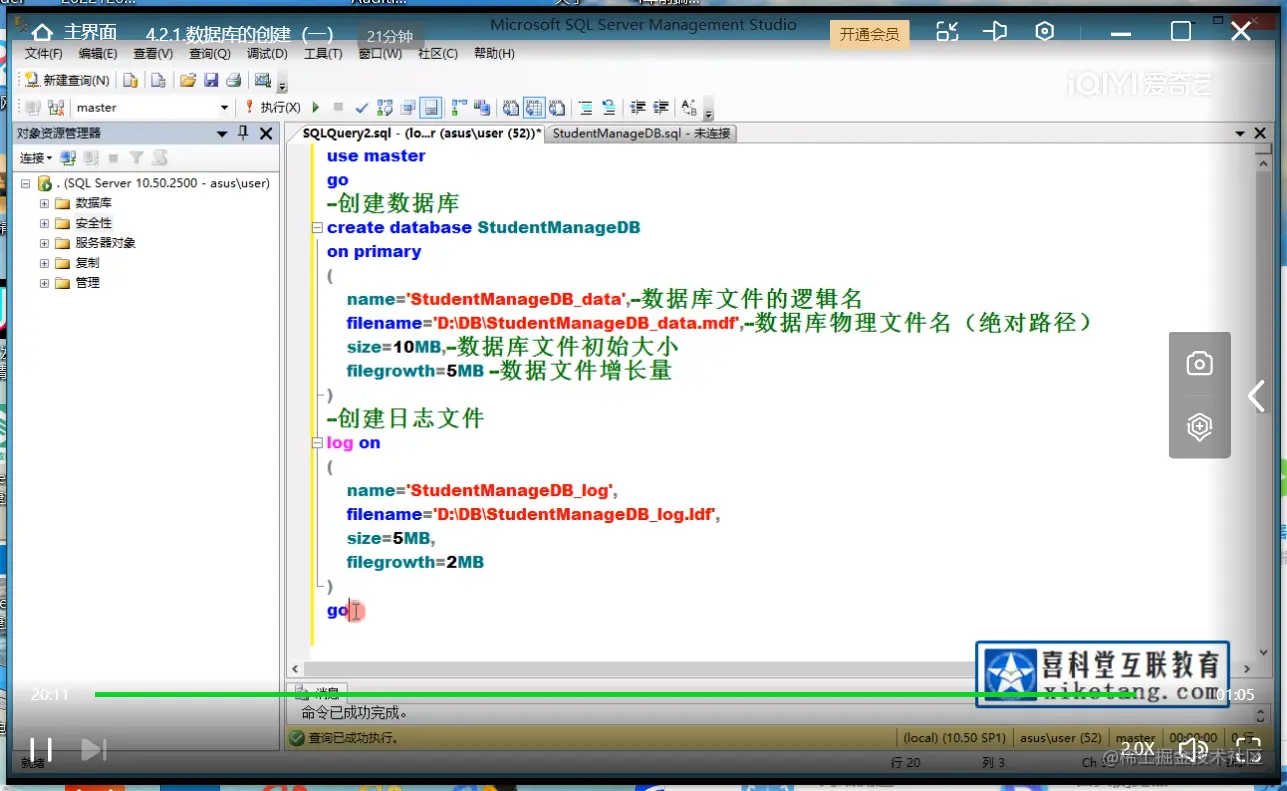Viewport: 1287px width, 791px height.
Task: Click Object Explorer connect server icon
Action: coord(68,158)
